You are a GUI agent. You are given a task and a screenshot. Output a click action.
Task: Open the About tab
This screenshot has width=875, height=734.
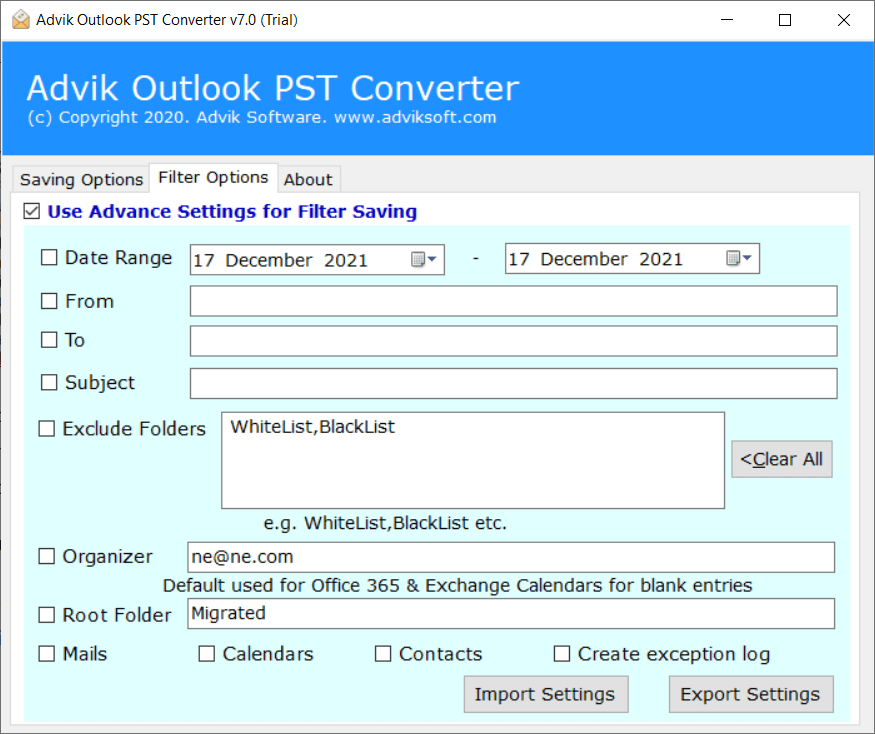click(x=308, y=180)
